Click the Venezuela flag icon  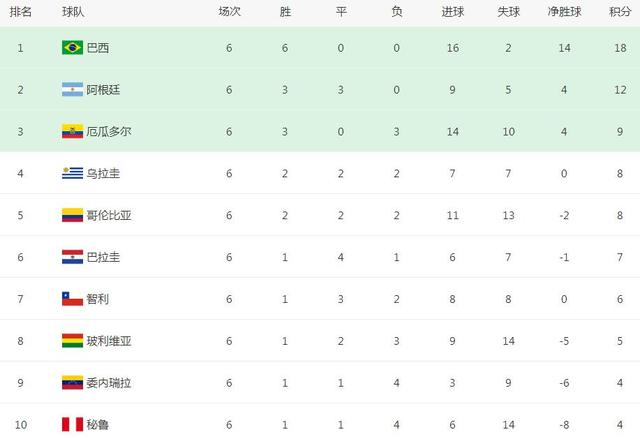pyautogui.click(x=72, y=383)
